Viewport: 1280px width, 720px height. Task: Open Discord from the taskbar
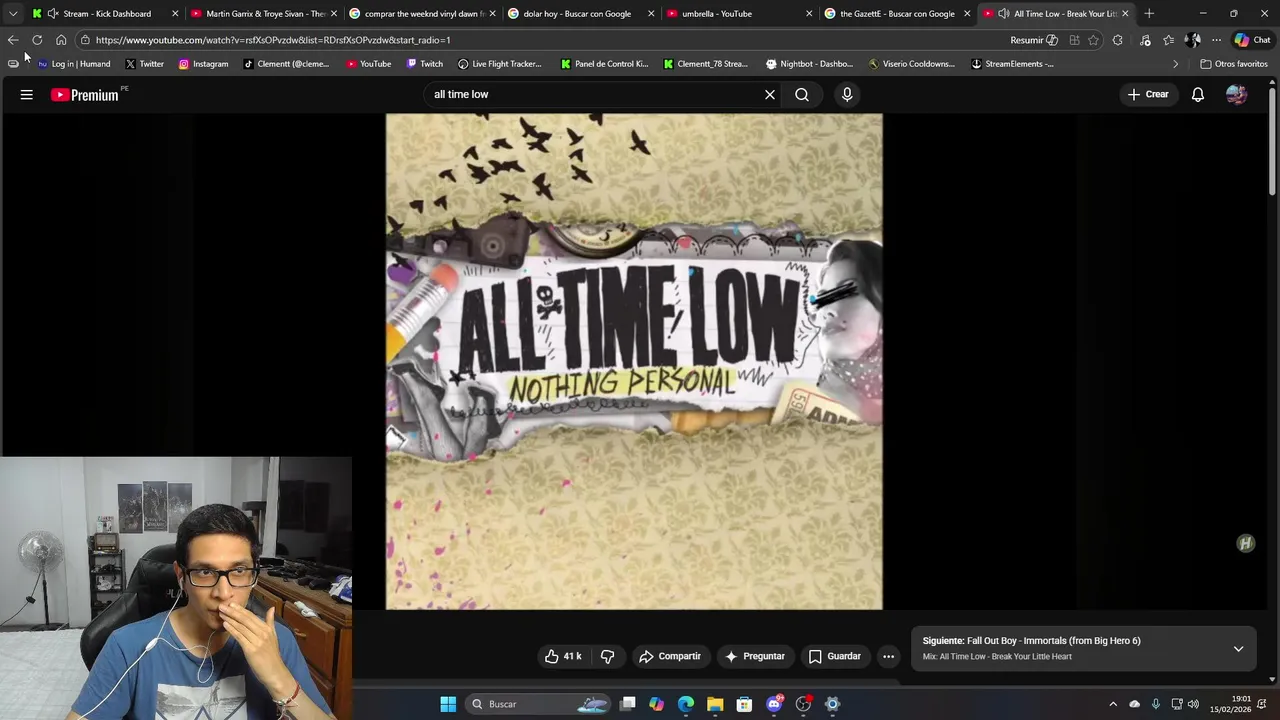point(774,704)
